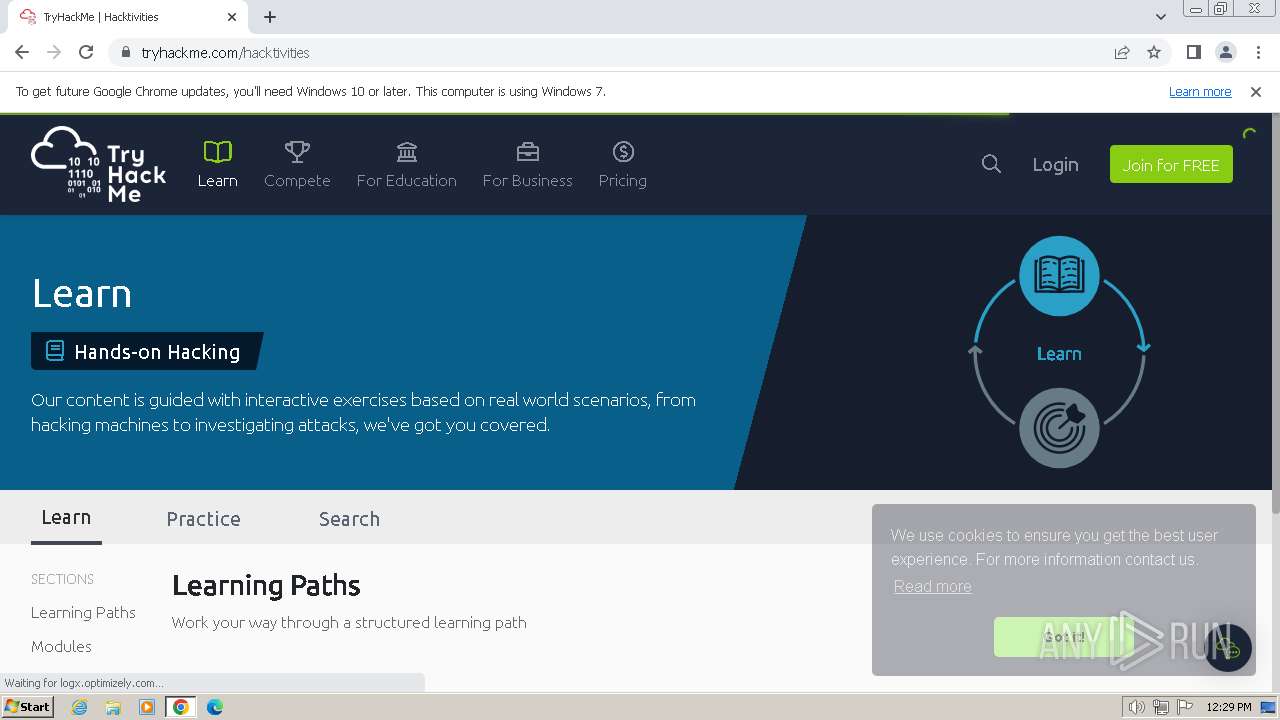
Task: Open Read more cookie policy link
Action: [932, 586]
